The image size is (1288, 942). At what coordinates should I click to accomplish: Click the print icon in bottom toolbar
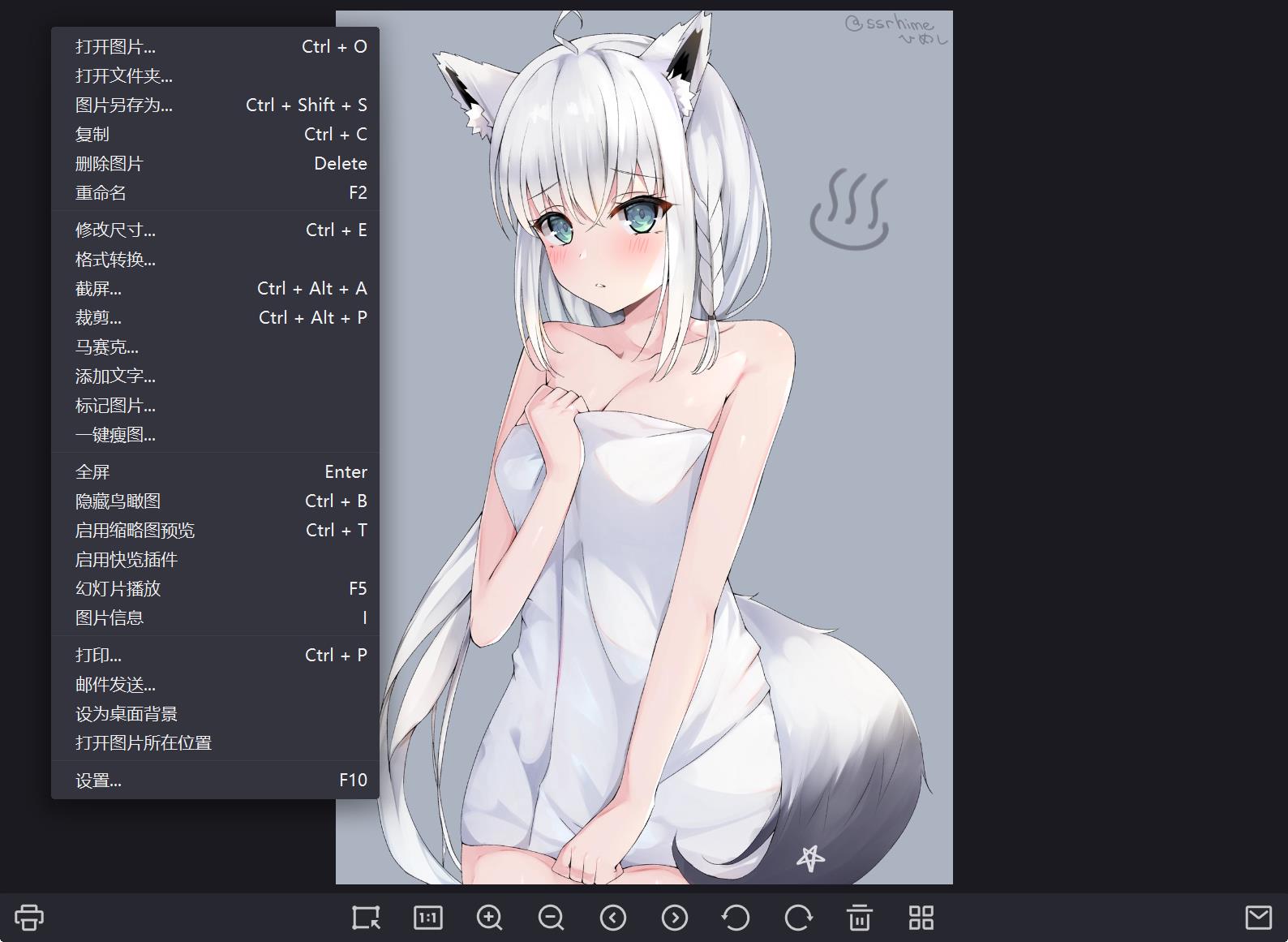(29, 918)
